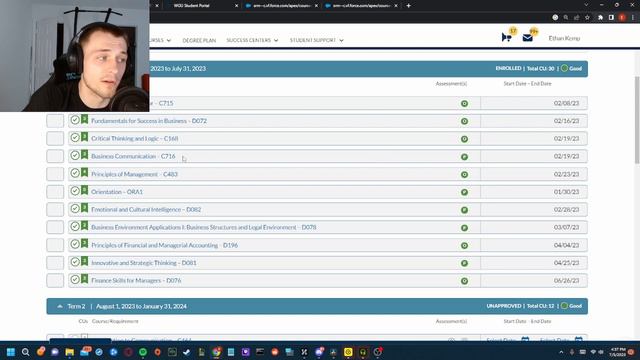Open File Explorer from the taskbar
This screenshot has height=360, width=640.
[x=69, y=352]
